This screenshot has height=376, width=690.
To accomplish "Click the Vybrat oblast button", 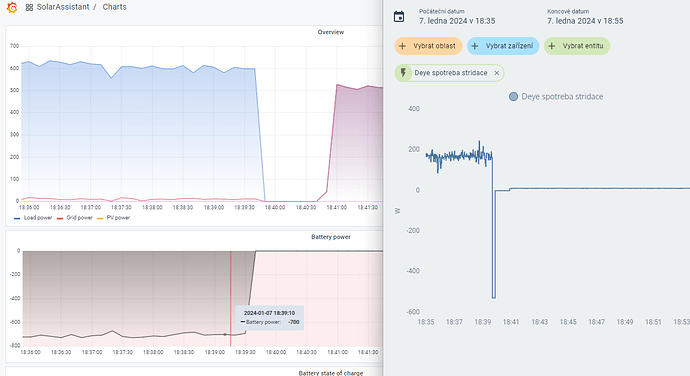I will pos(428,46).
